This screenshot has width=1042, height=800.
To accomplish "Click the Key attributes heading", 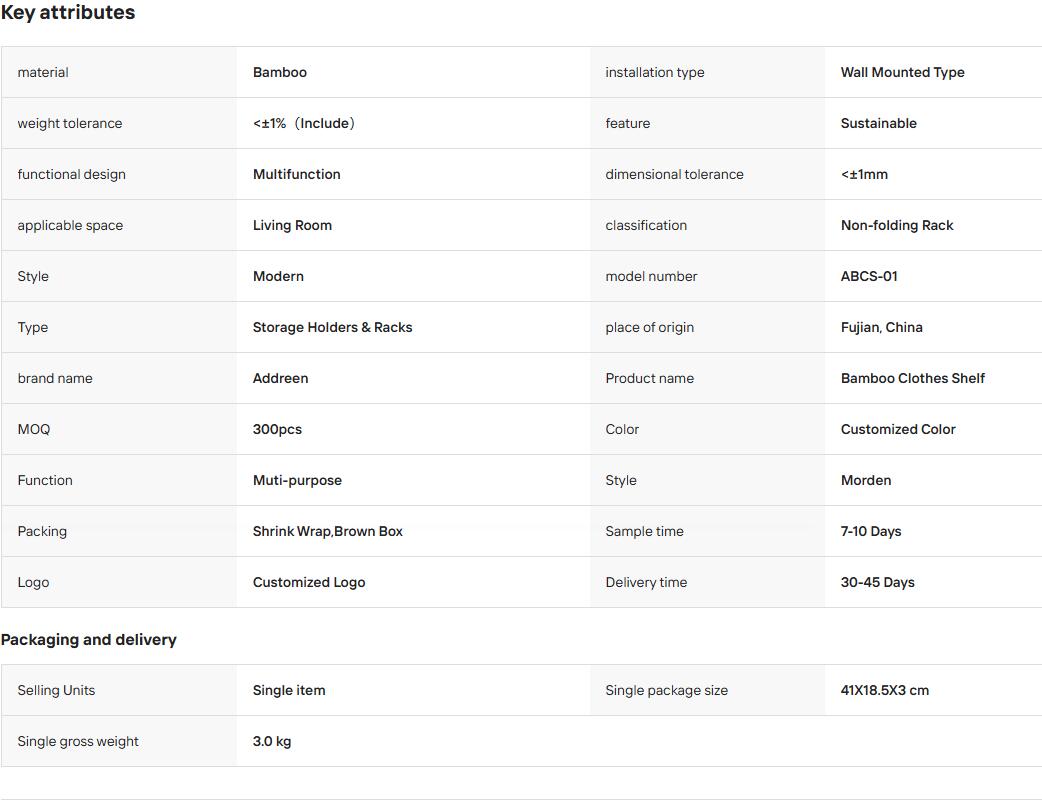I will (x=68, y=13).
